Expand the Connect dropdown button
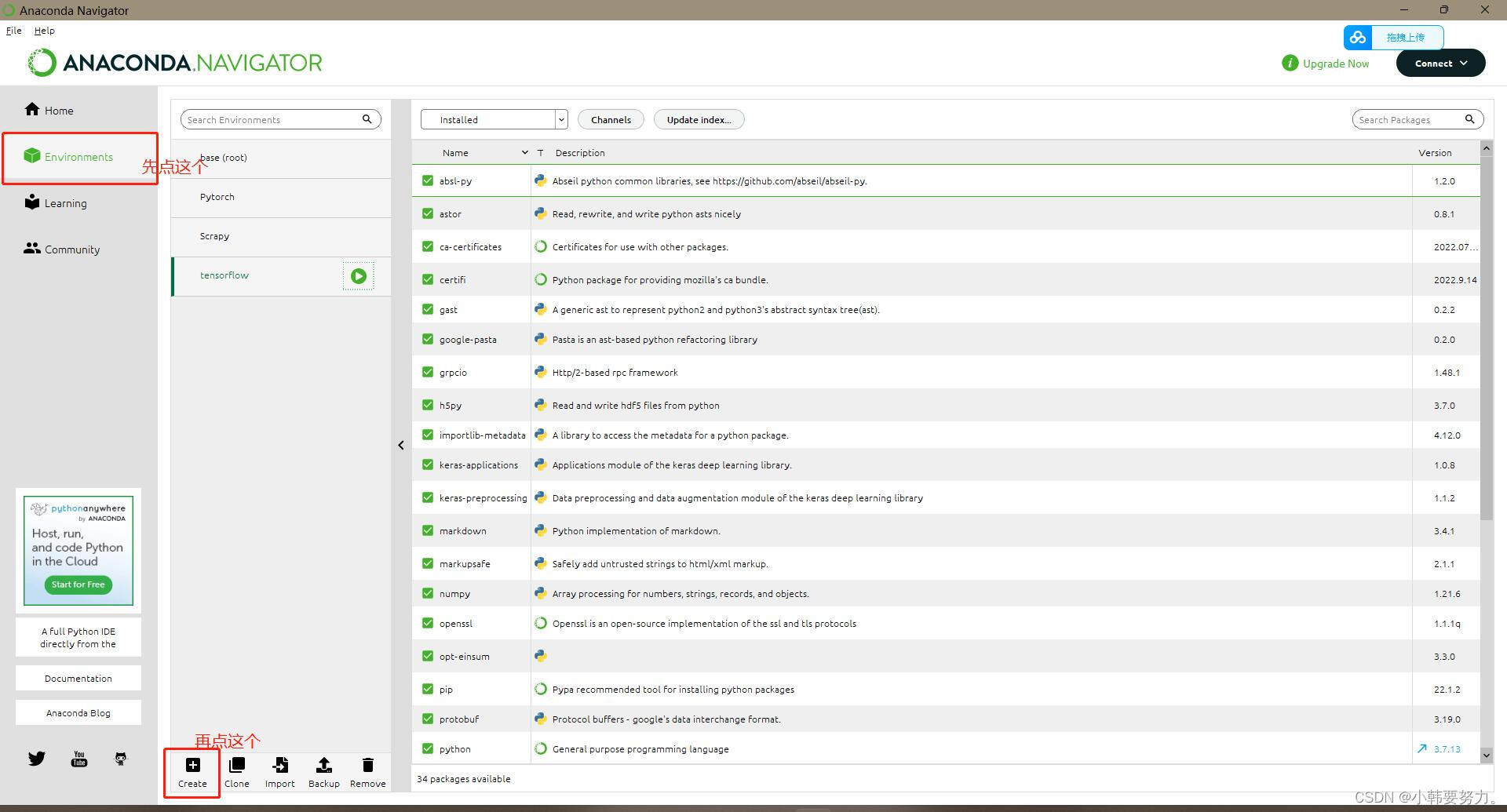Image resolution: width=1507 pixels, height=812 pixels. pos(1440,63)
